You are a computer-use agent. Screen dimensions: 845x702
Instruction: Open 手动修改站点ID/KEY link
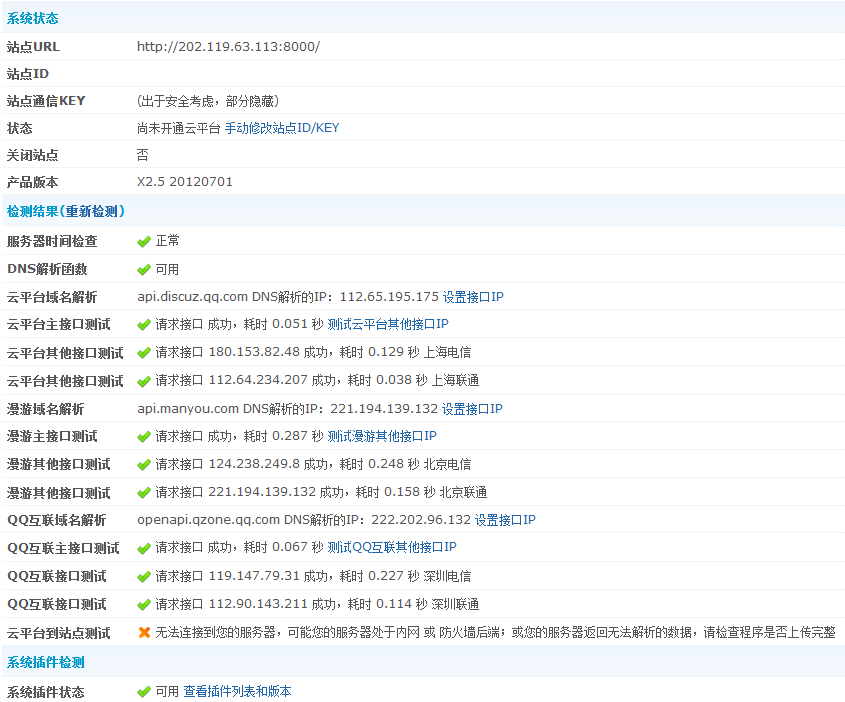pos(282,128)
